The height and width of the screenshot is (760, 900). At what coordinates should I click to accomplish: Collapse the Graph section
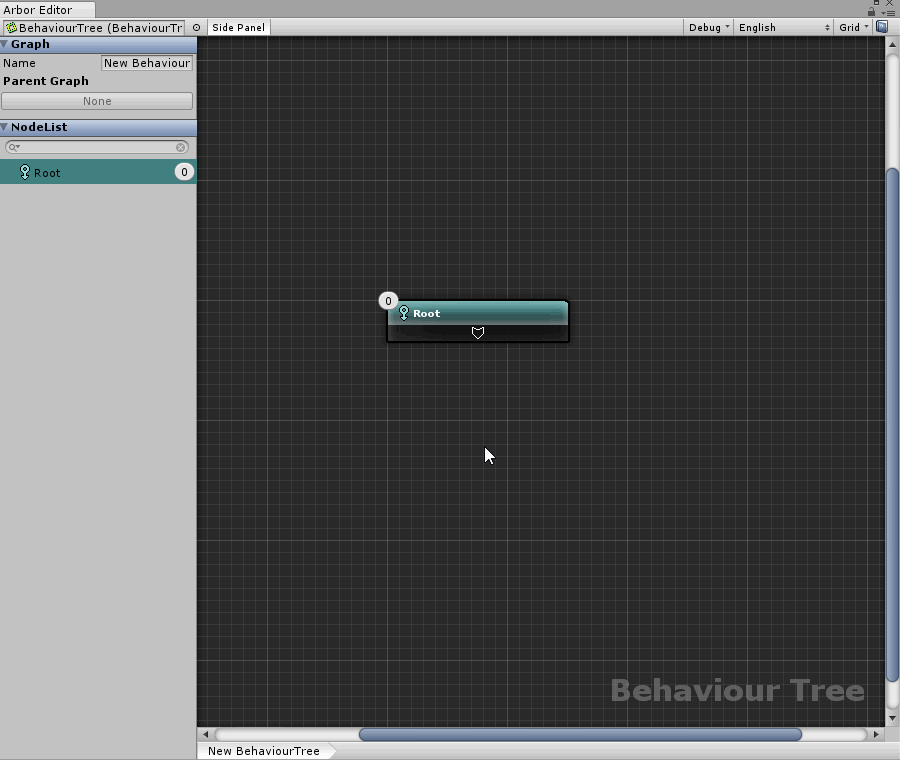click(x=5, y=44)
